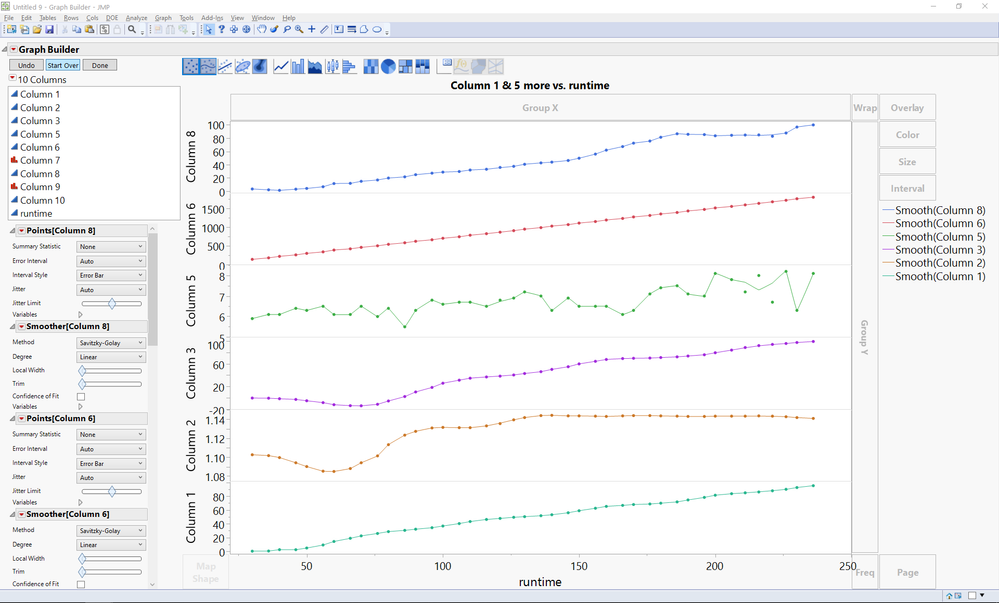Activate the Brush tool
The height and width of the screenshot is (603, 999).
tap(275, 30)
